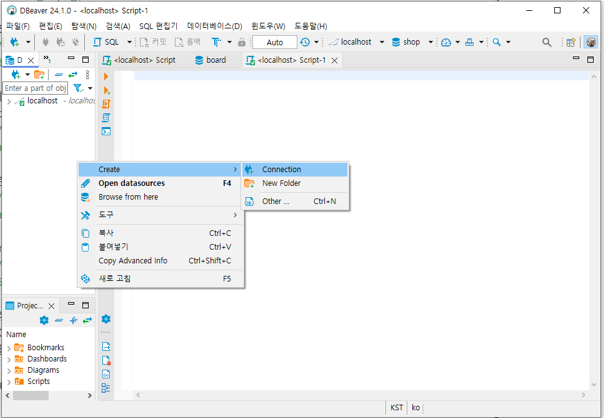604x418 pixels.
Task: Click New Connection icon in Database Navigator panel
Action: [x=16, y=74]
